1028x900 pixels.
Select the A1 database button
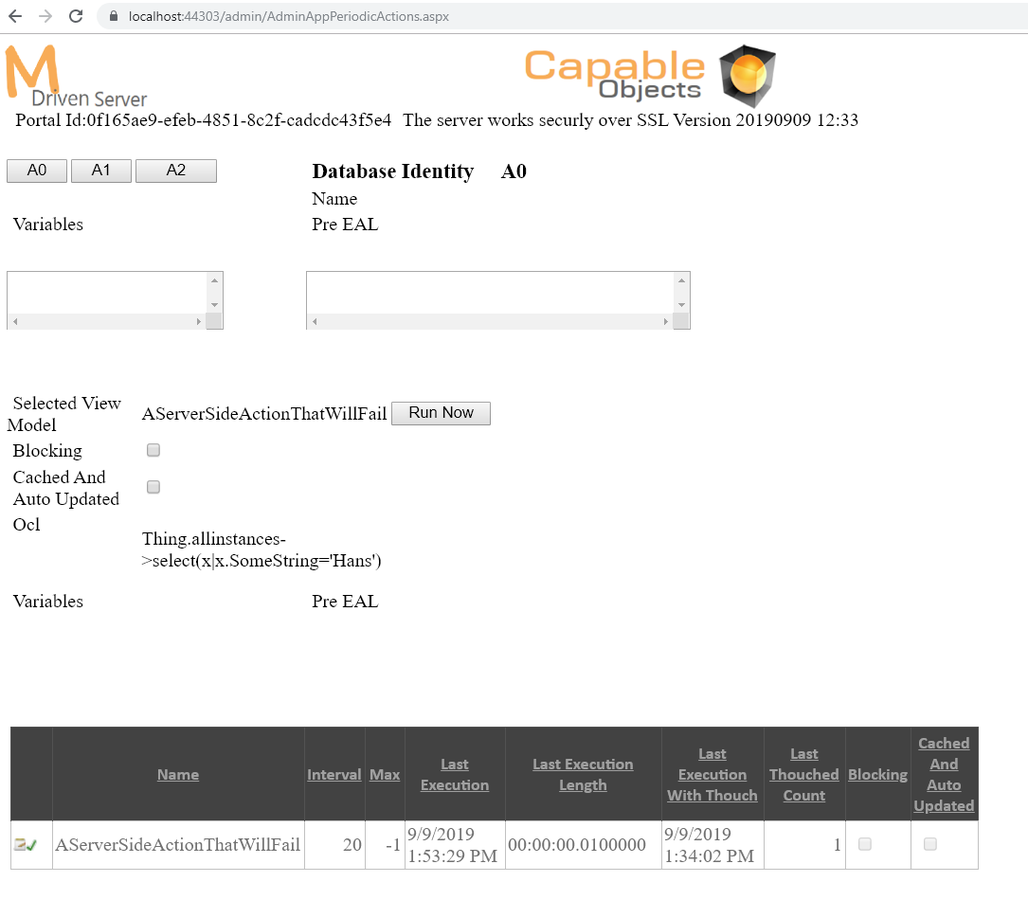[101, 170]
